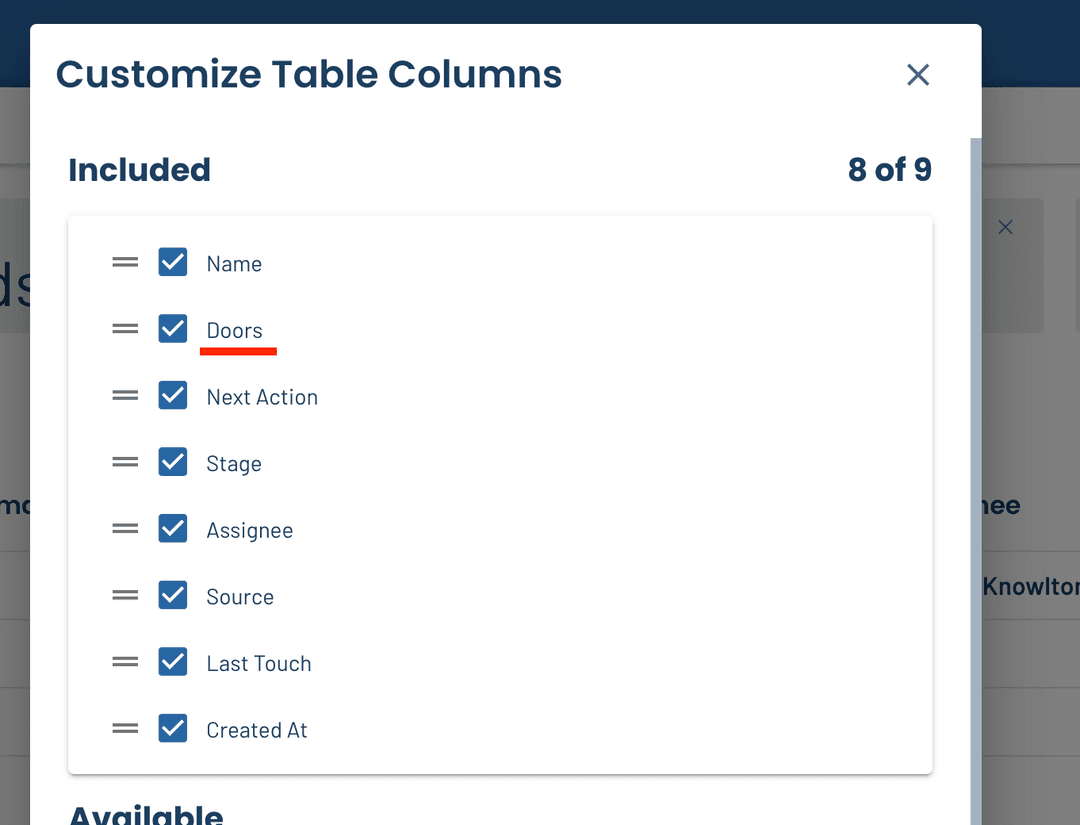Uncheck the Doors column checkbox
Image resolution: width=1080 pixels, height=825 pixels.
tap(173, 329)
